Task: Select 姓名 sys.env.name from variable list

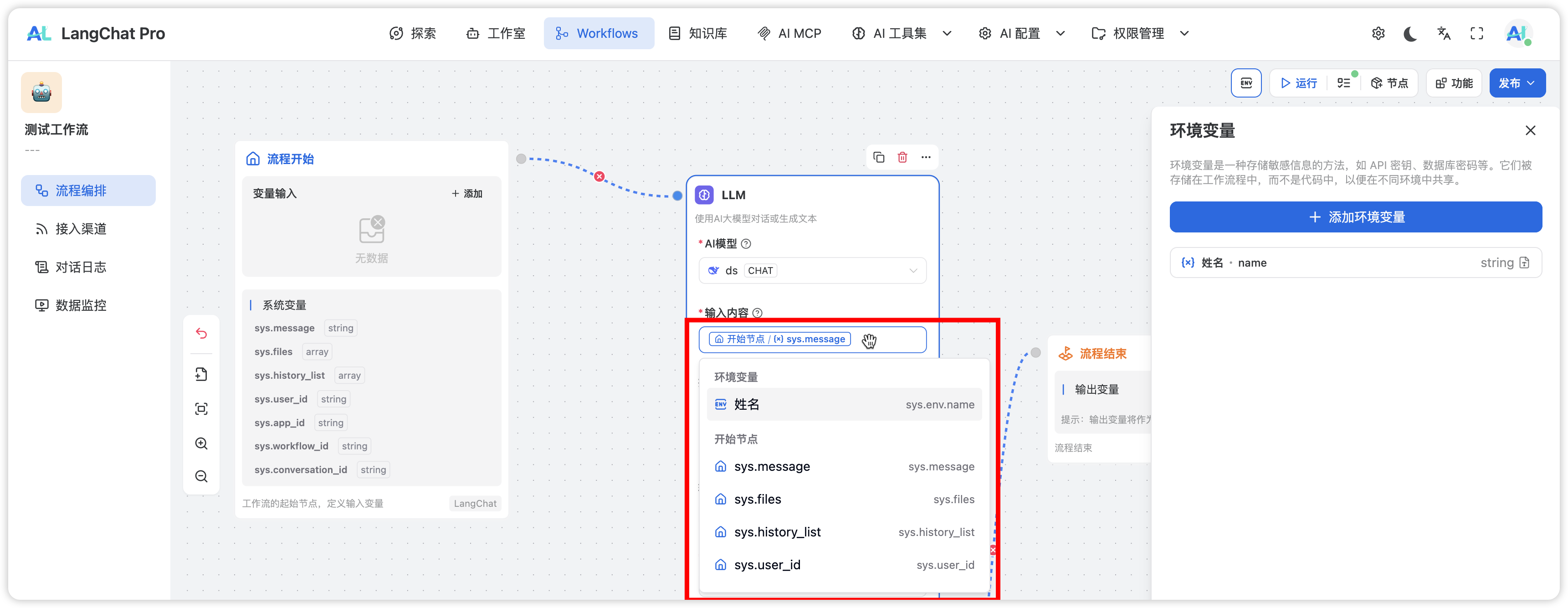Action: 844,405
